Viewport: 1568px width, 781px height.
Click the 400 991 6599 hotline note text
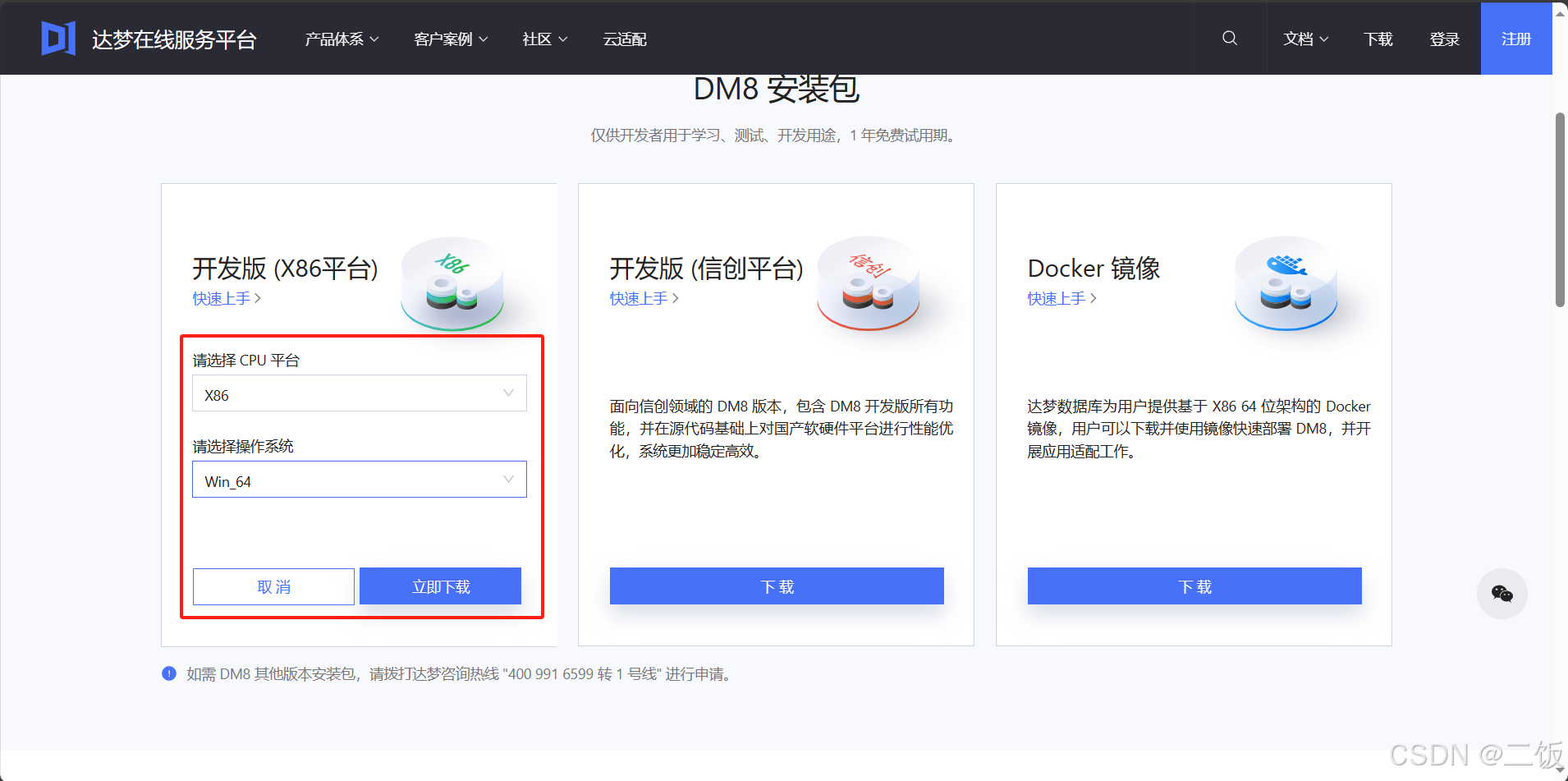[x=460, y=673]
